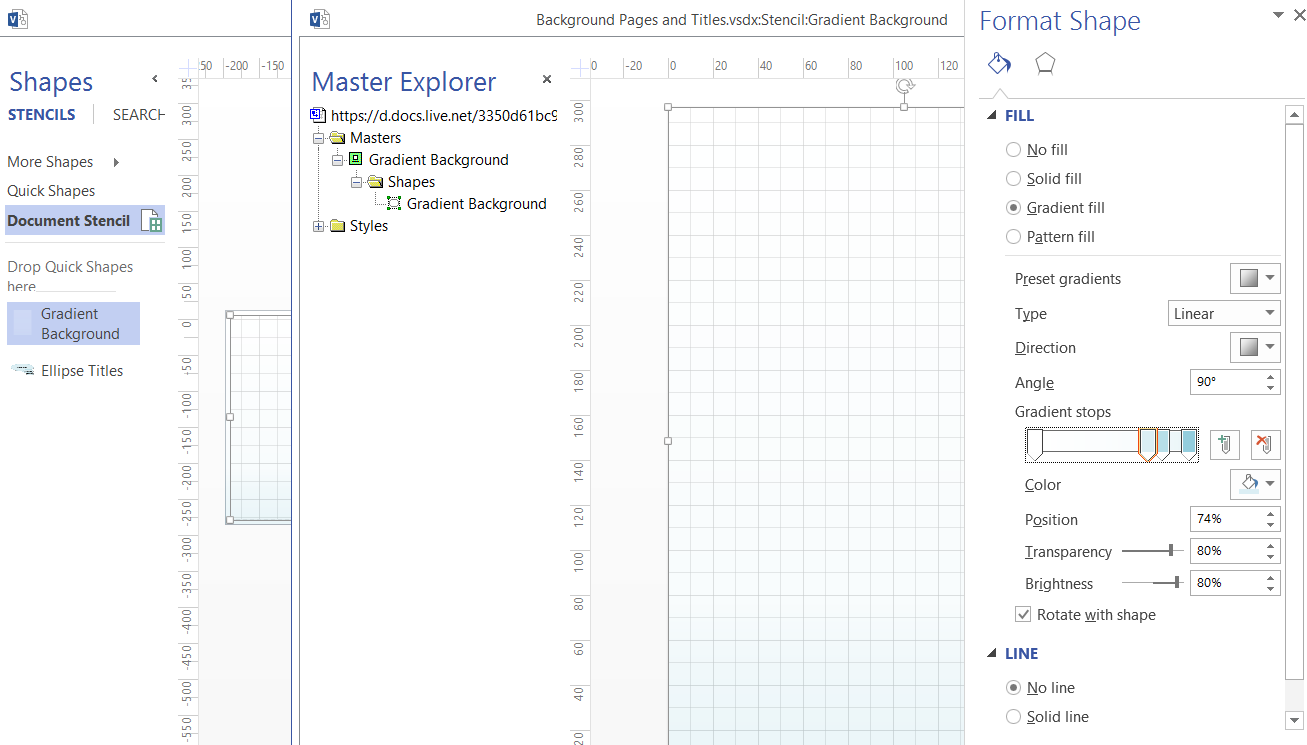This screenshot has height=745, width=1307.
Task: Open the gradient Type dropdown showing Linear
Action: click(x=1224, y=313)
